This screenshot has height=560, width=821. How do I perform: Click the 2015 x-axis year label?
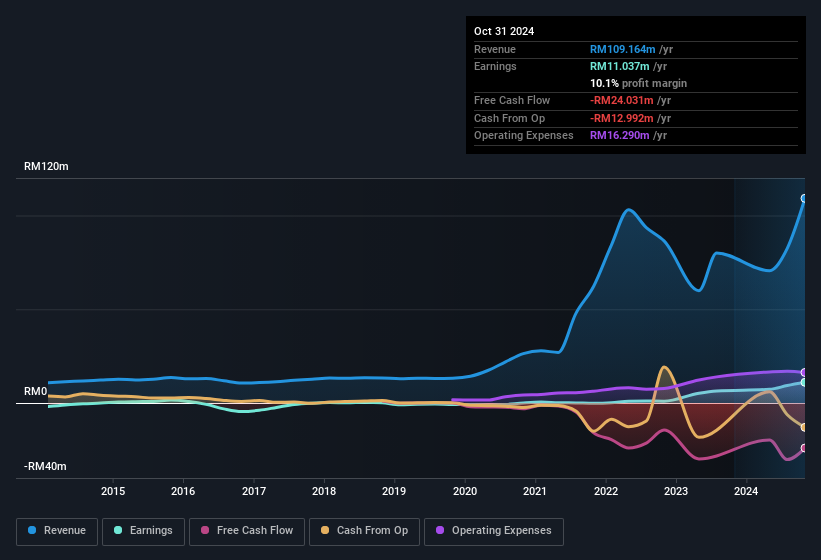click(113, 491)
